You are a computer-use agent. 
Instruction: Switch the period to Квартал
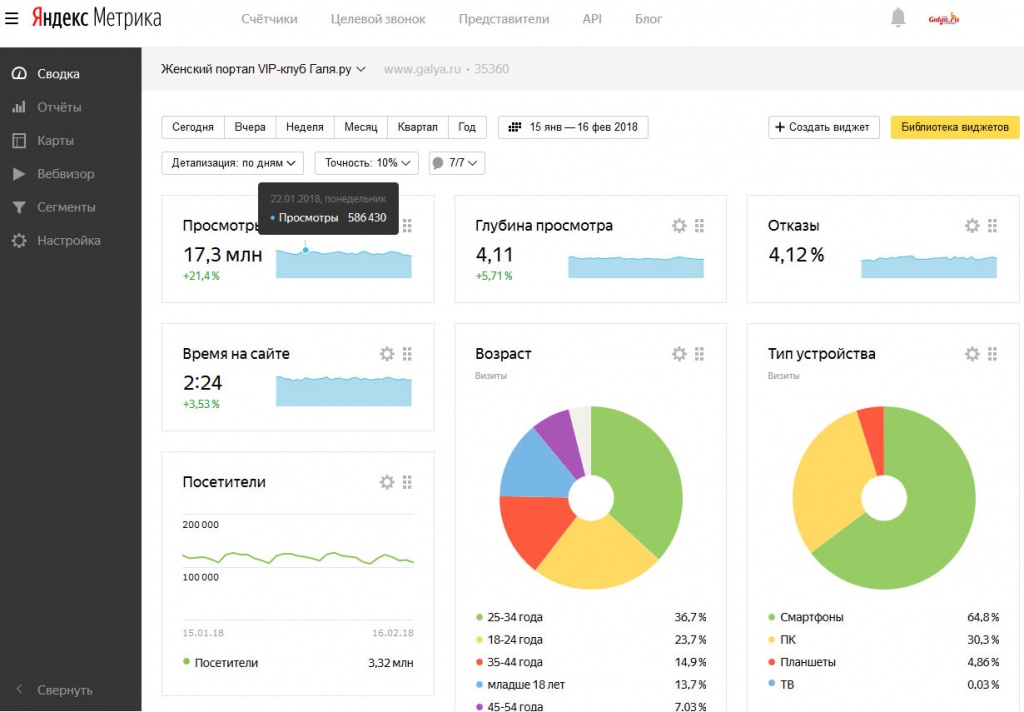point(417,127)
